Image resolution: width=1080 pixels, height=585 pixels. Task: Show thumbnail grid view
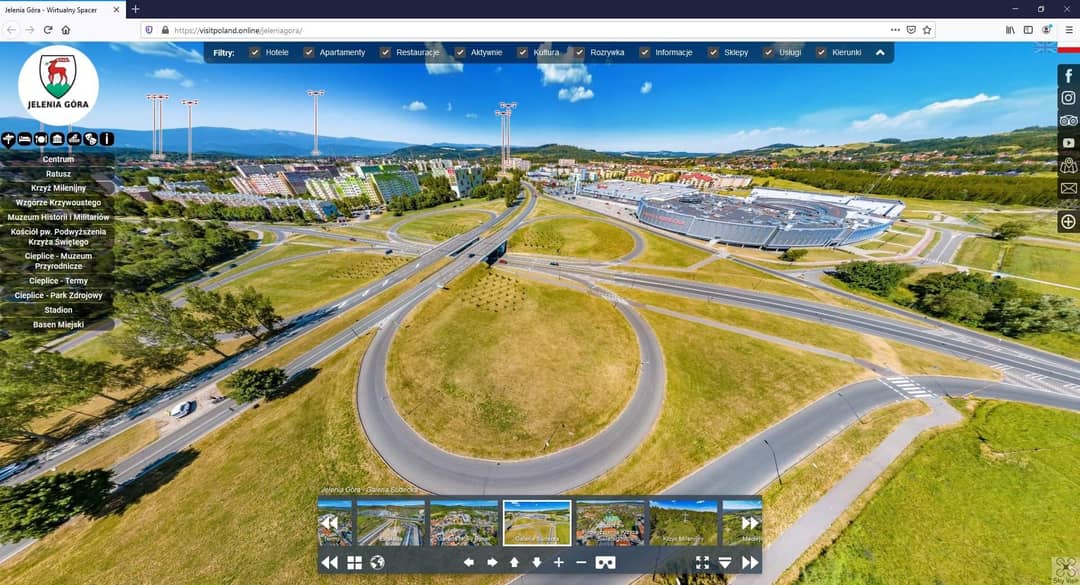click(x=354, y=563)
